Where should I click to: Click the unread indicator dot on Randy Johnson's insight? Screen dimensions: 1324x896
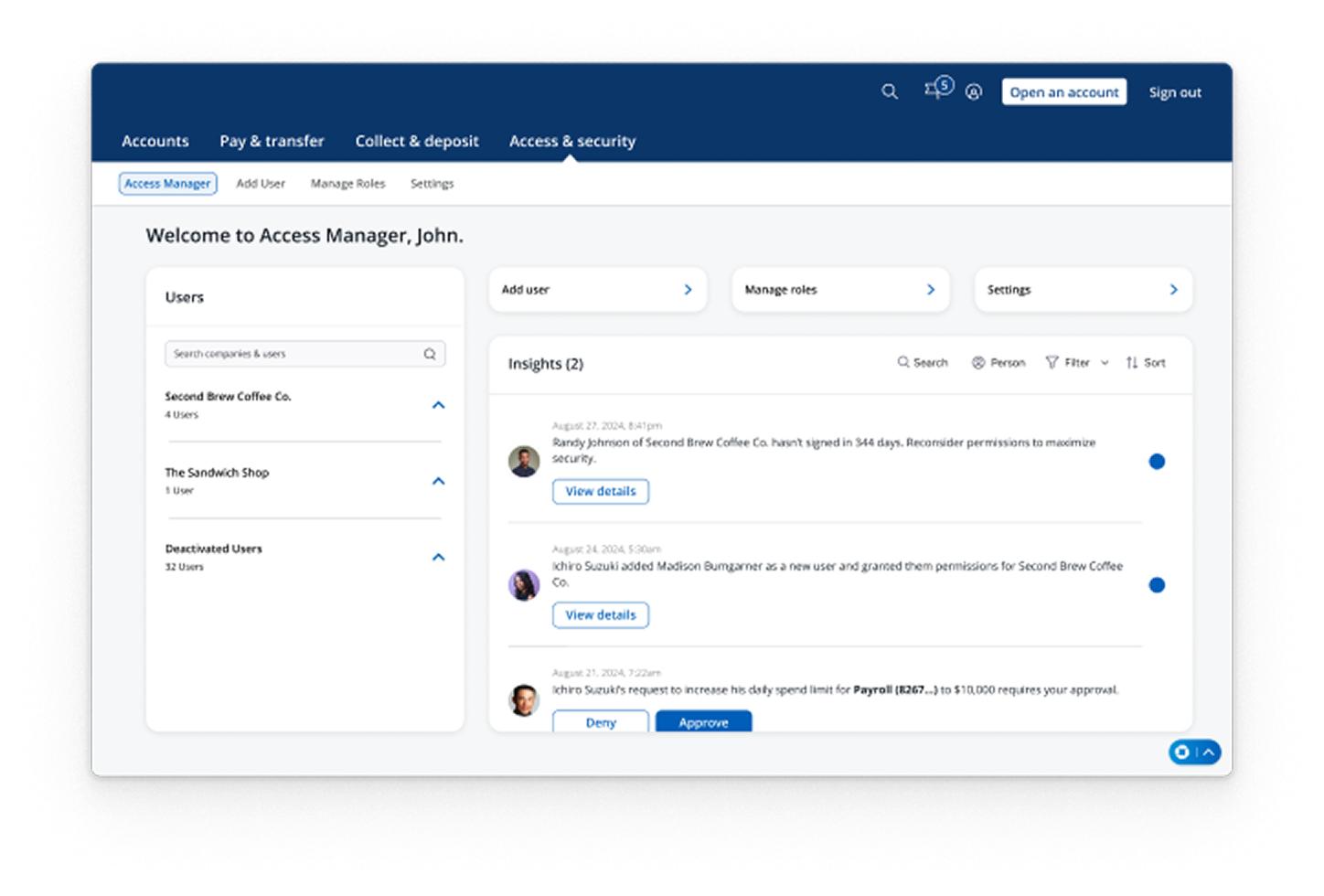click(1158, 462)
